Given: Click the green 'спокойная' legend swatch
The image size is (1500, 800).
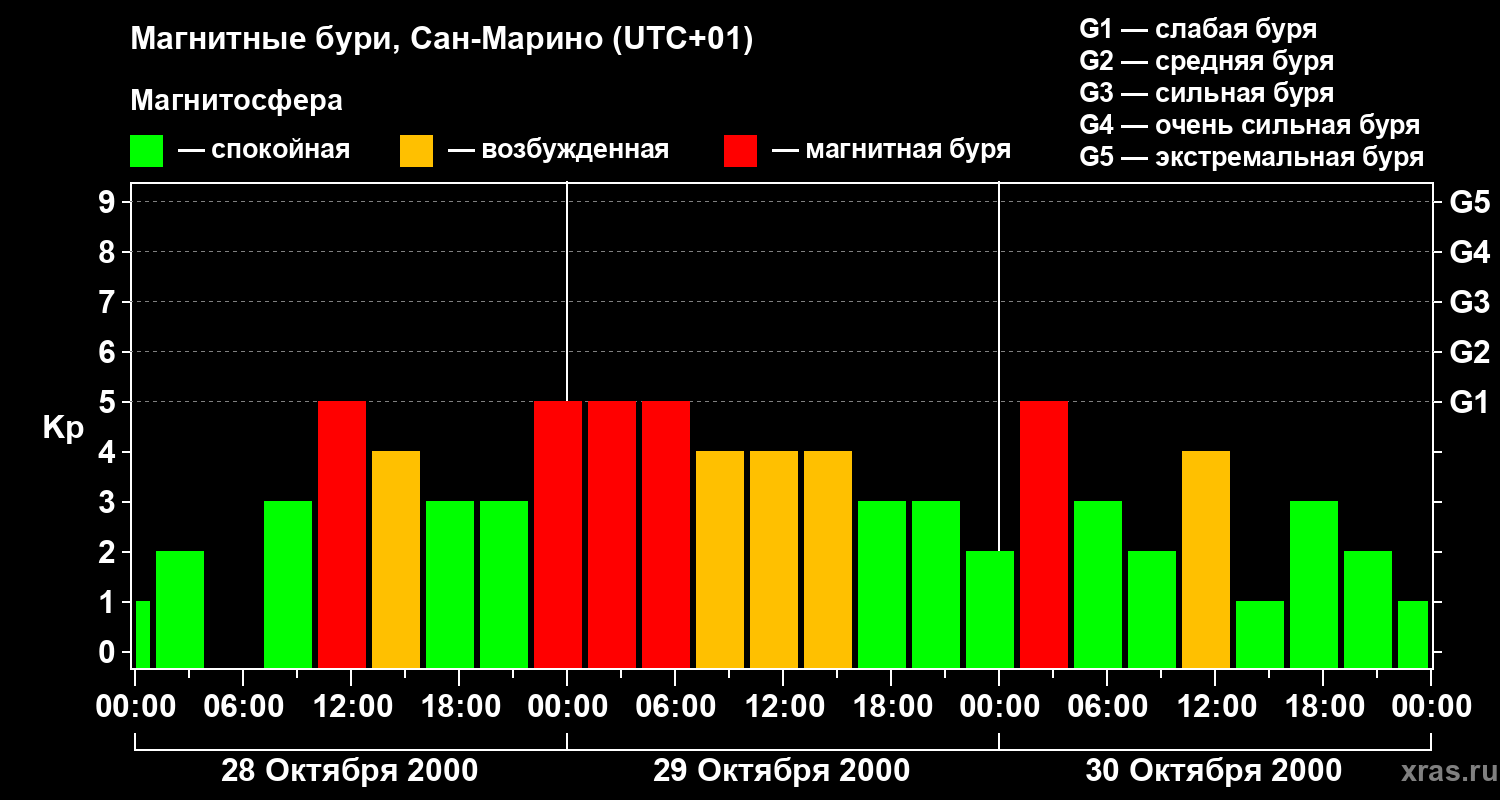Looking at the screenshot, I should (147, 150).
